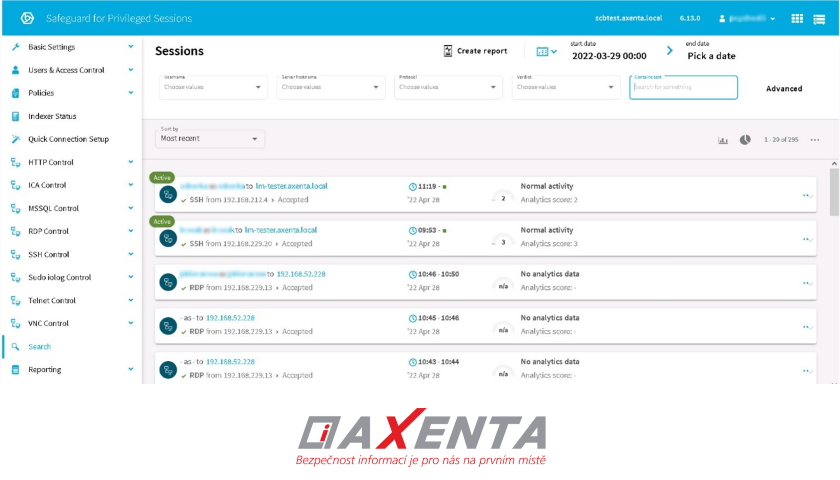
Task: Click the Safeguard logo icon in header
Action: point(27,18)
